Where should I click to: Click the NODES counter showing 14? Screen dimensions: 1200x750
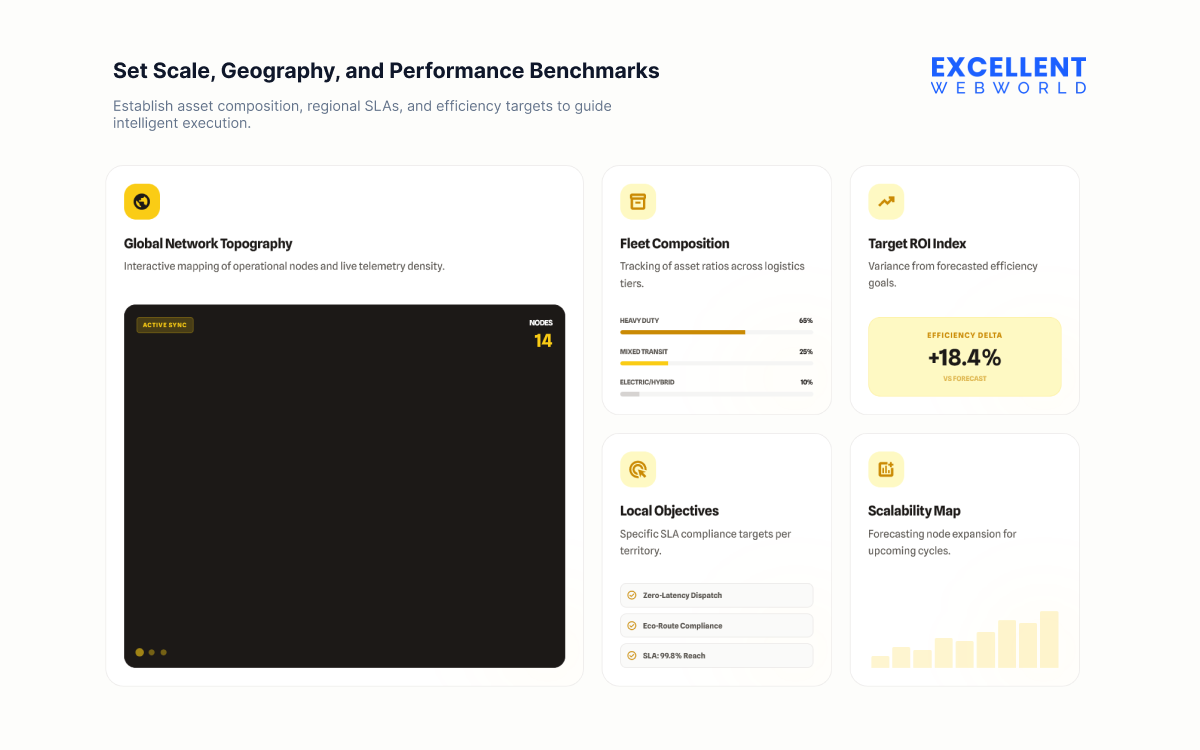[x=540, y=331]
